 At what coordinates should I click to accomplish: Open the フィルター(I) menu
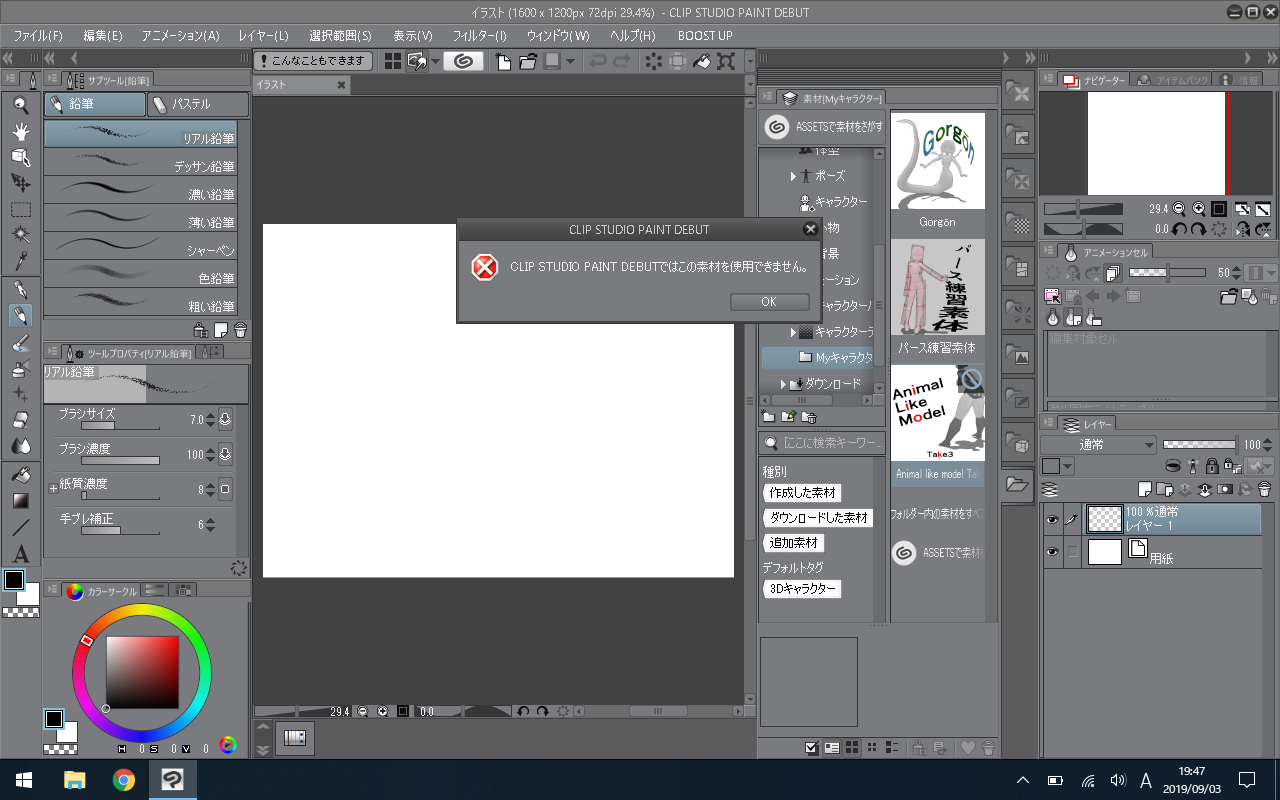[480, 35]
